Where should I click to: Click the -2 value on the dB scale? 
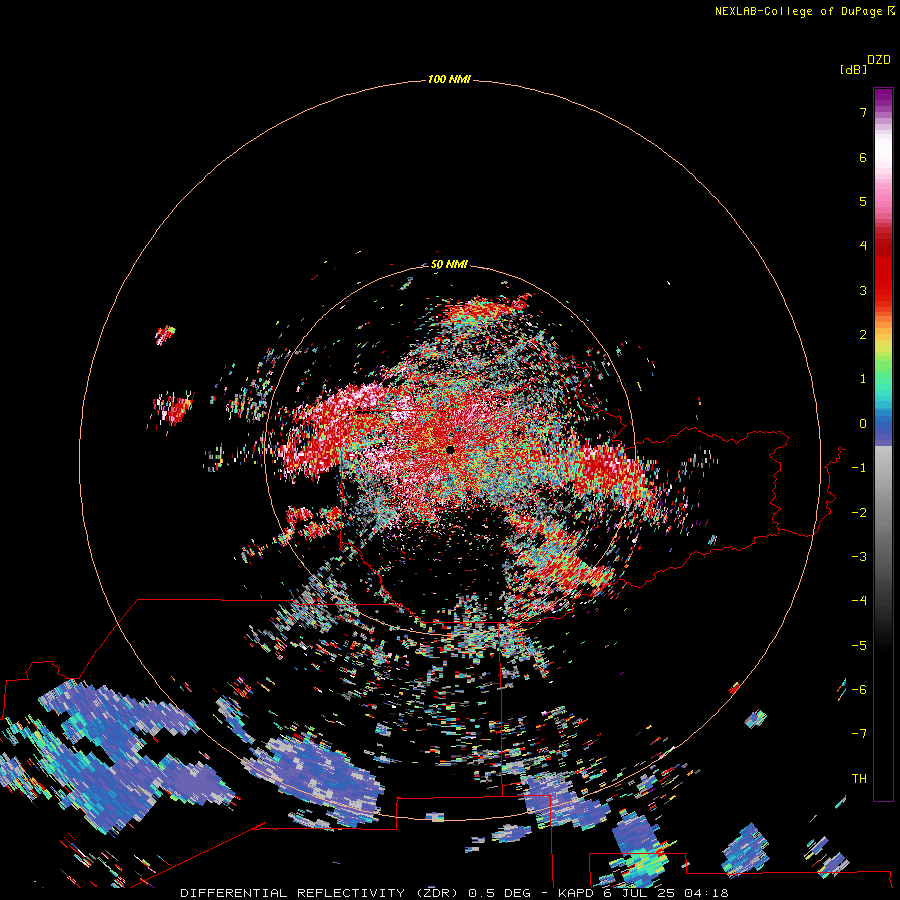tap(859, 513)
